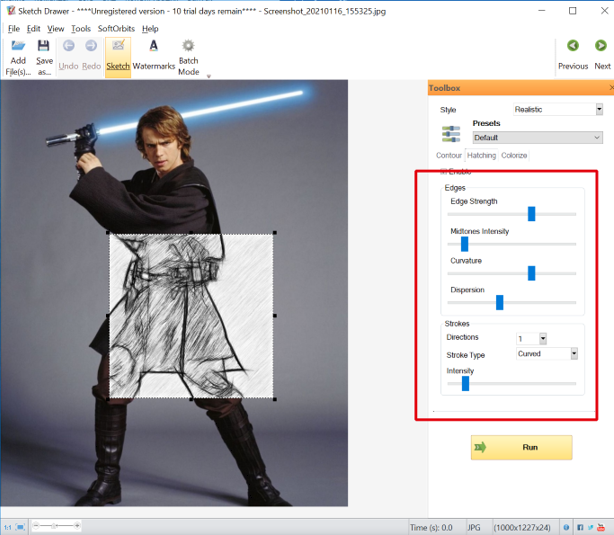This screenshot has width=614, height=535.
Task: Click the Save as floppy disk icon
Action: 43,46
